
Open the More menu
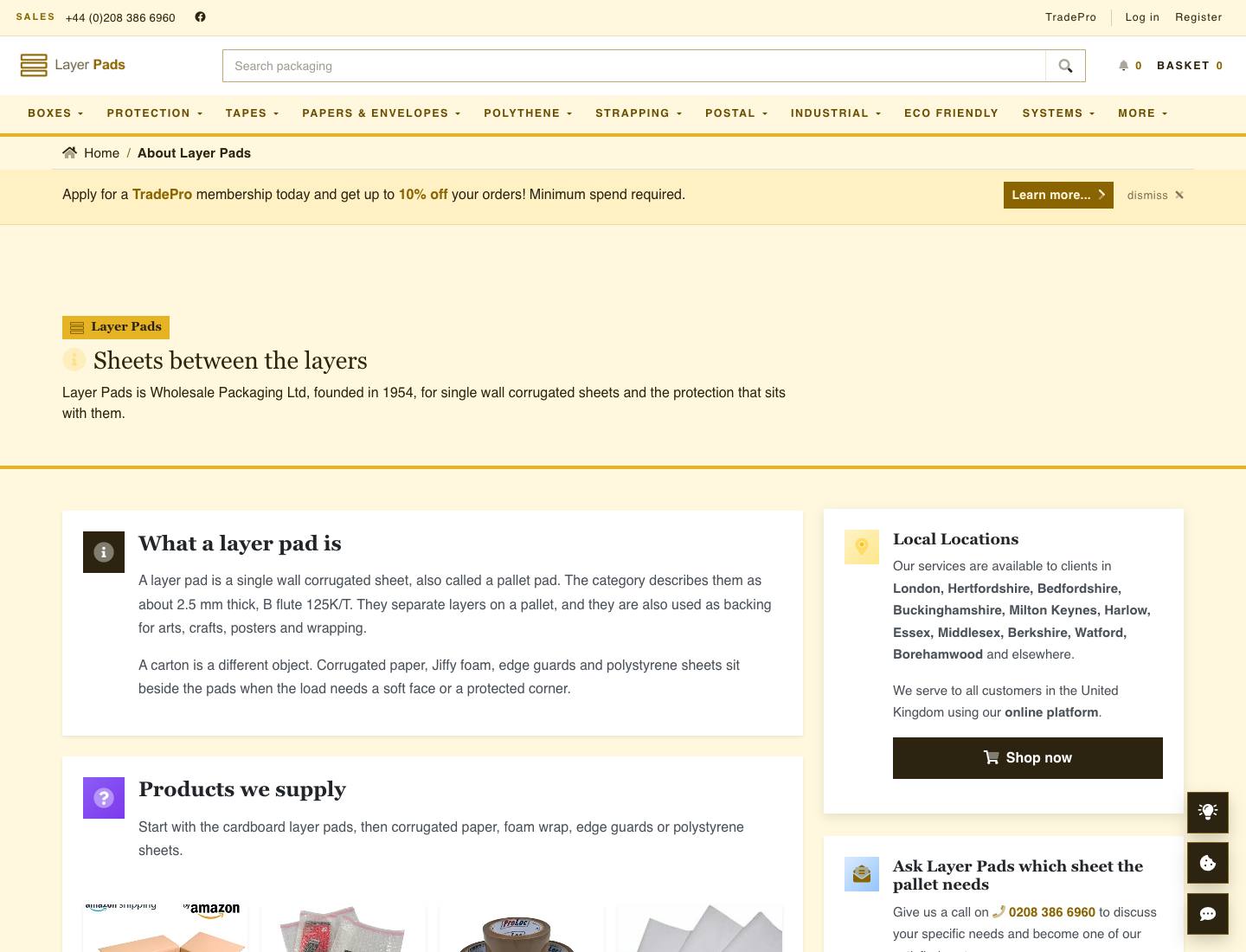1143,113
